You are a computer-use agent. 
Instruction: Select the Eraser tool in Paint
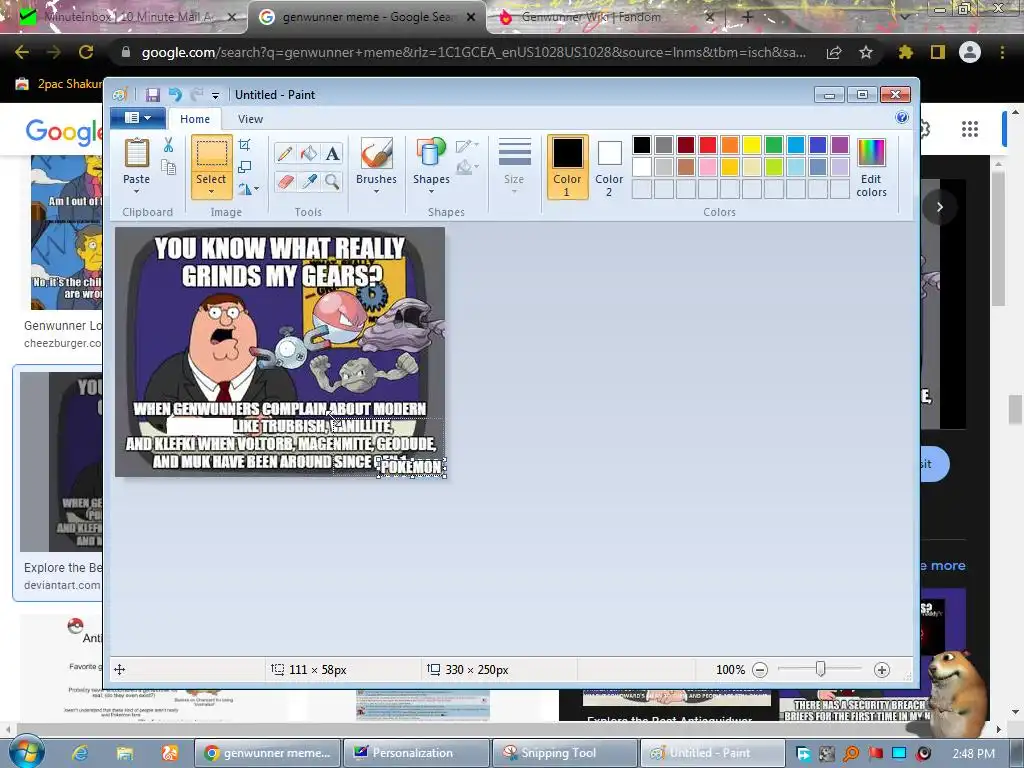pos(285,181)
